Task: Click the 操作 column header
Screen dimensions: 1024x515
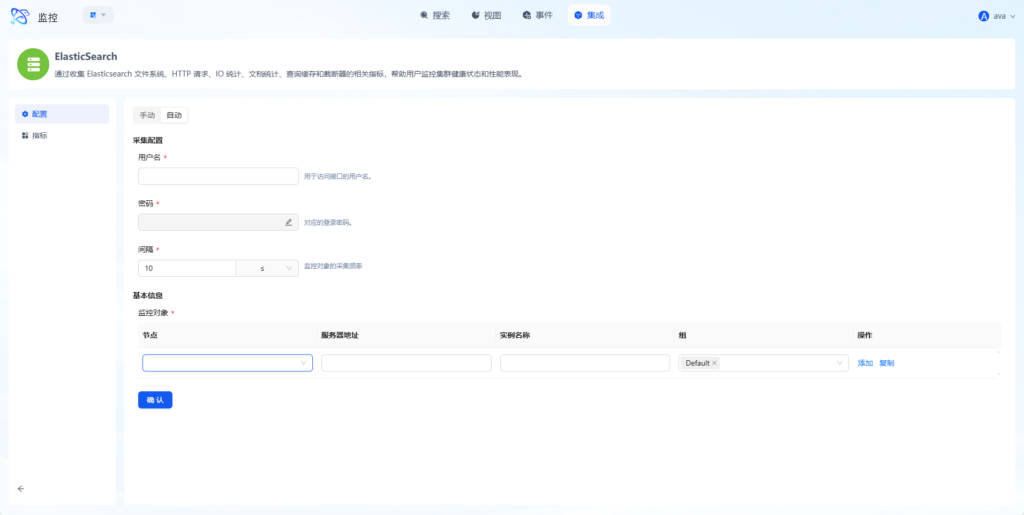Action: point(865,336)
